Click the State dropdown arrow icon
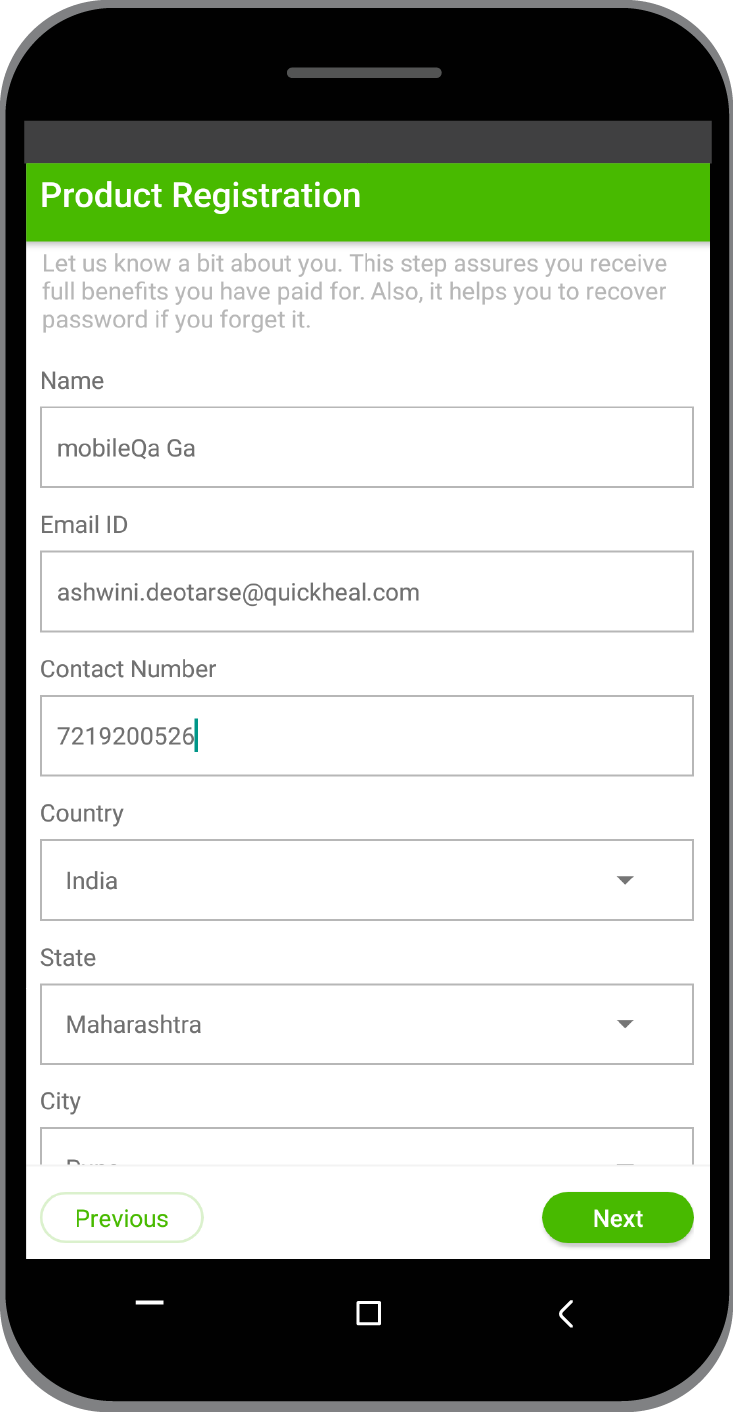 pyautogui.click(x=625, y=1024)
